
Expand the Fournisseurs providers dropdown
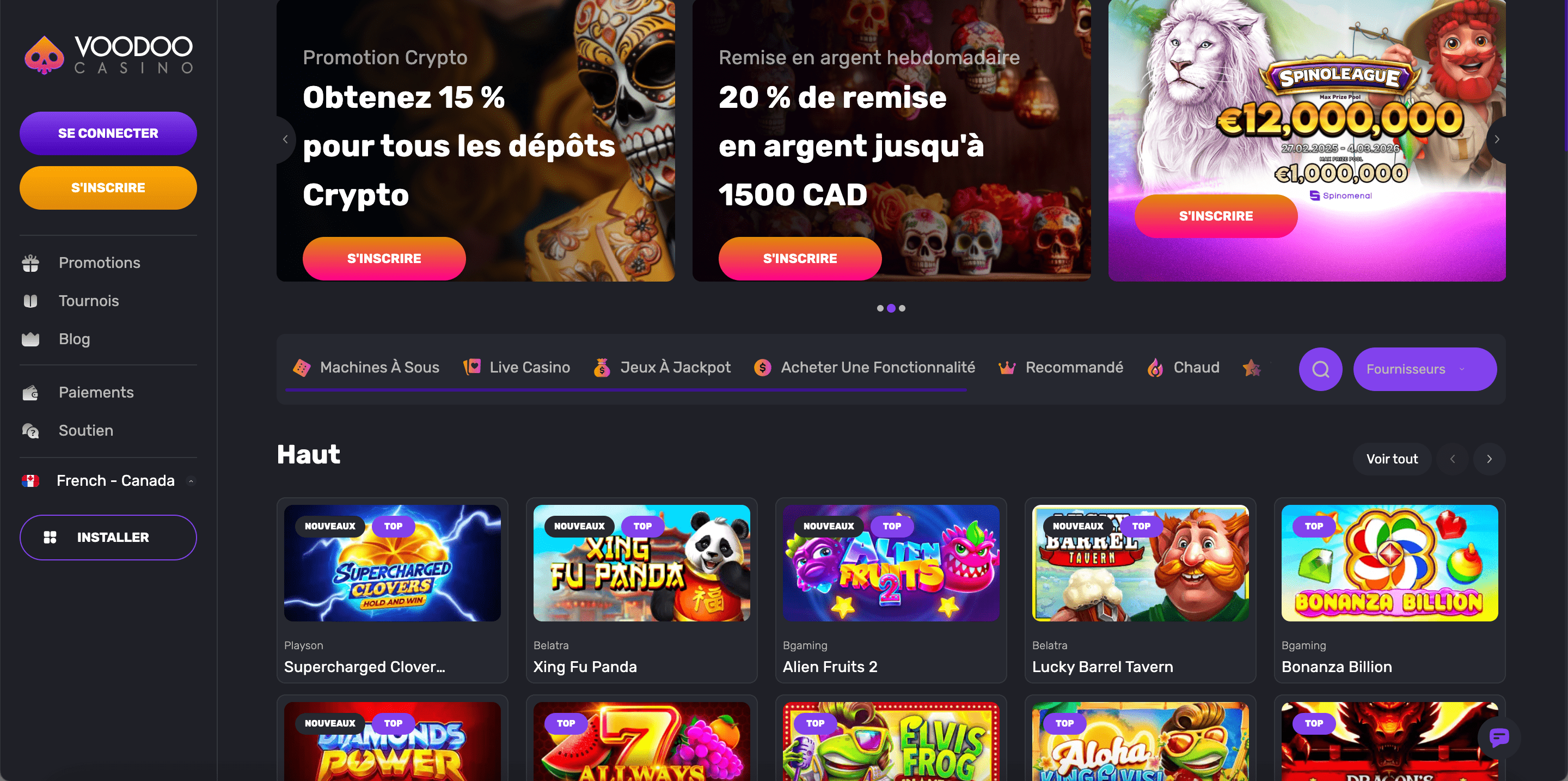tap(1424, 369)
